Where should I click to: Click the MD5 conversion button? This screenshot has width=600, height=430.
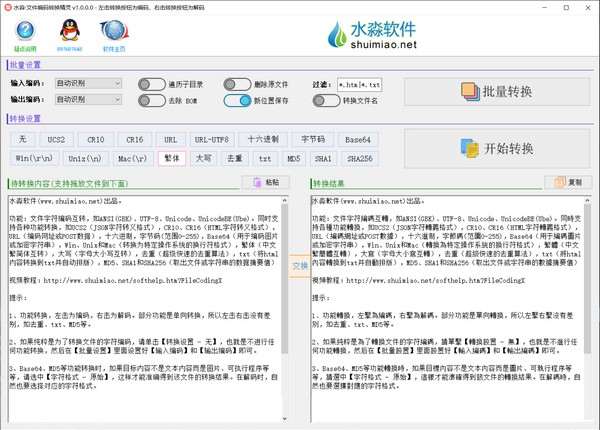(x=293, y=158)
